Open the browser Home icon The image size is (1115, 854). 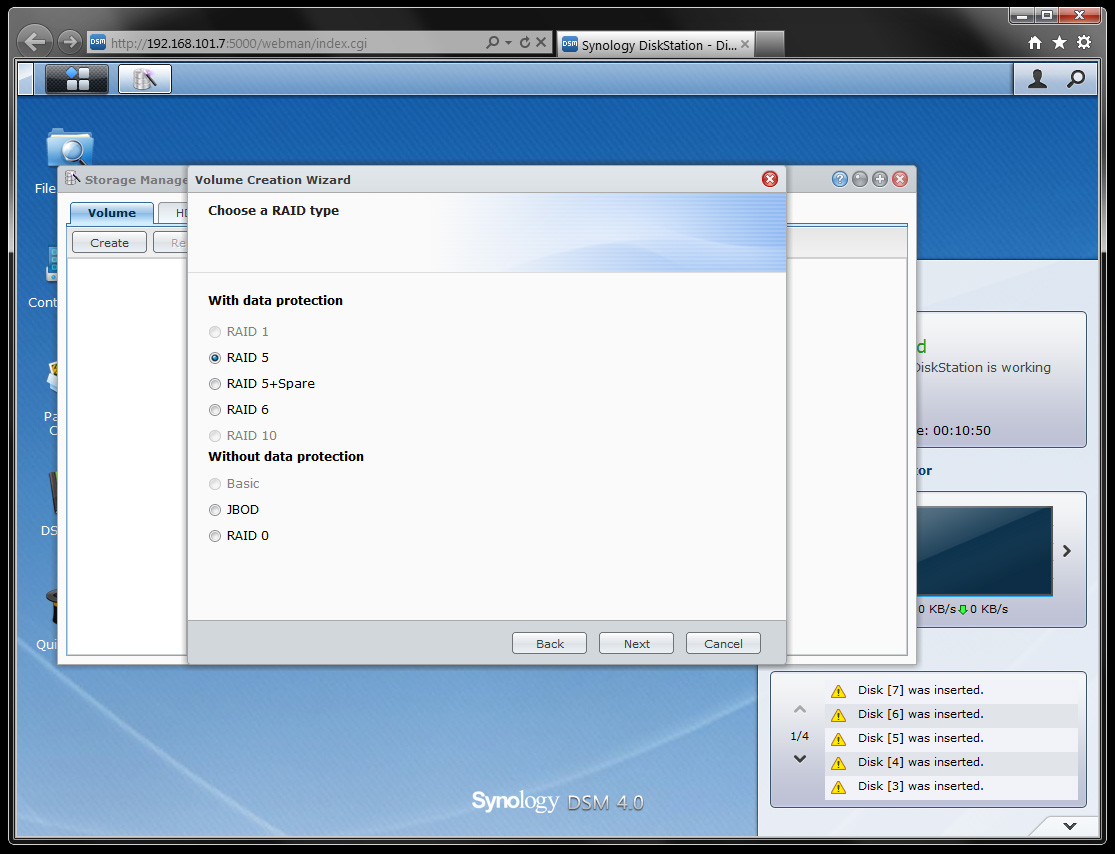click(x=1035, y=43)
